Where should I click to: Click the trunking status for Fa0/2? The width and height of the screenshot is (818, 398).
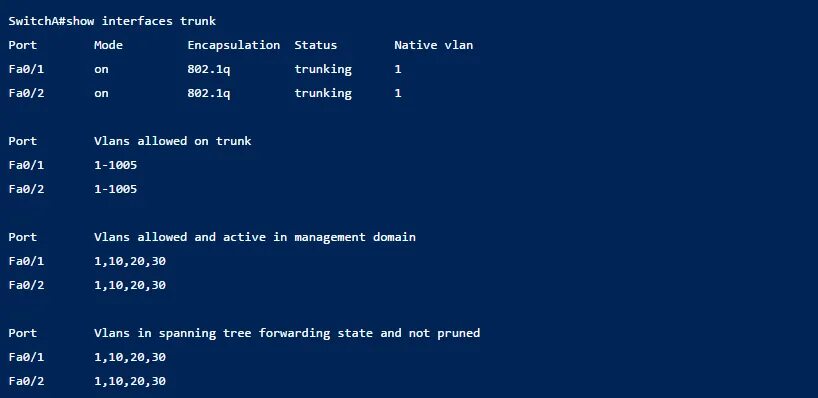[323, 93]
